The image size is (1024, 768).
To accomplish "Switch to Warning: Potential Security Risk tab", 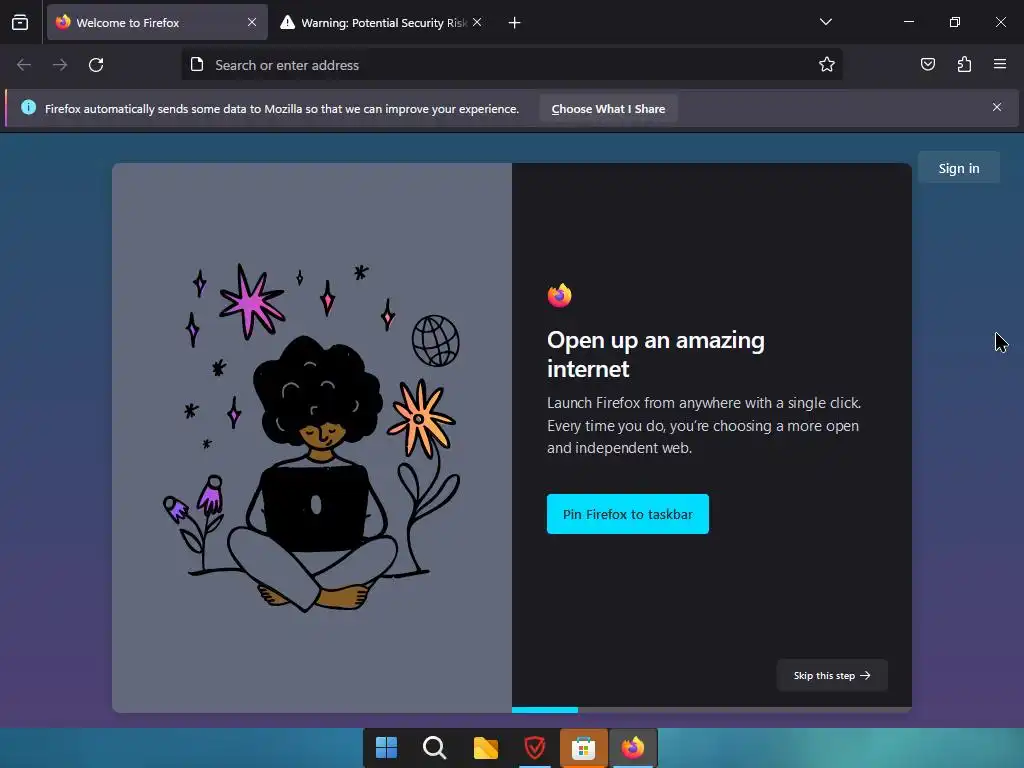I will (382, 22).
